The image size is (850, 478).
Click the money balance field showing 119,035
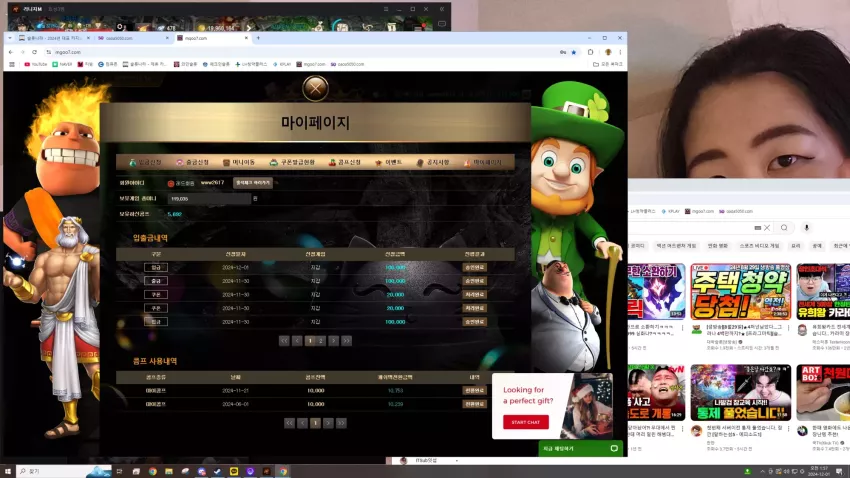coord(209,199)
